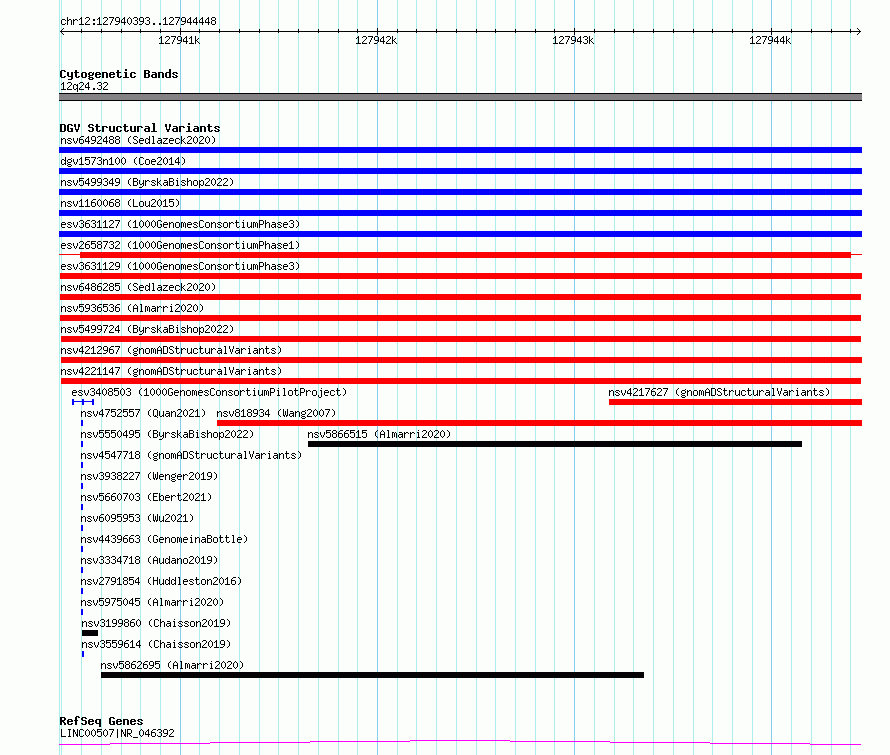Click the 12q24.32 band label
Viewport: 890px width, 755px height.
tap(84, 86)
